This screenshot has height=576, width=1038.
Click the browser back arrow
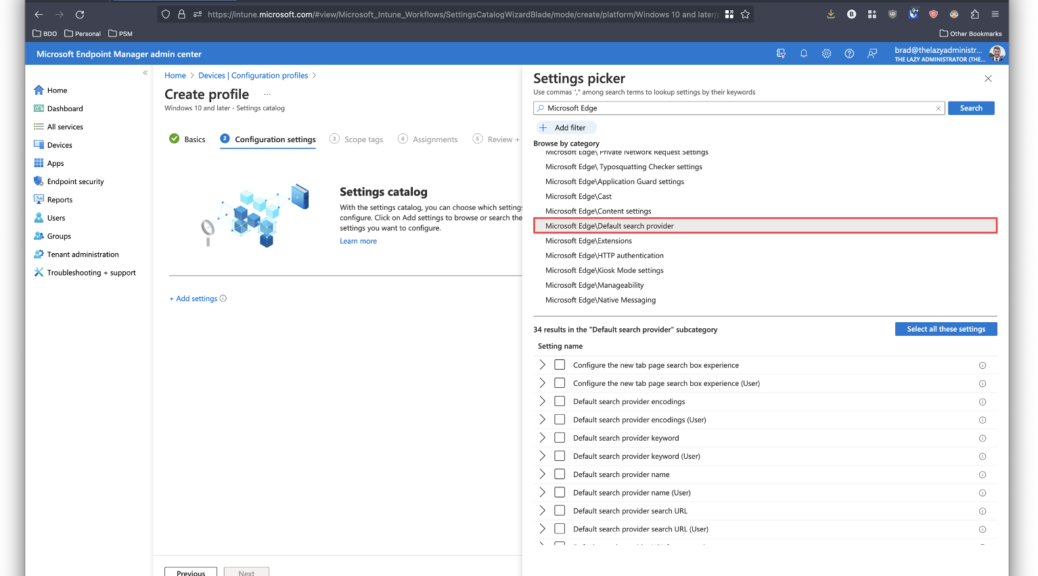(38, 14)
